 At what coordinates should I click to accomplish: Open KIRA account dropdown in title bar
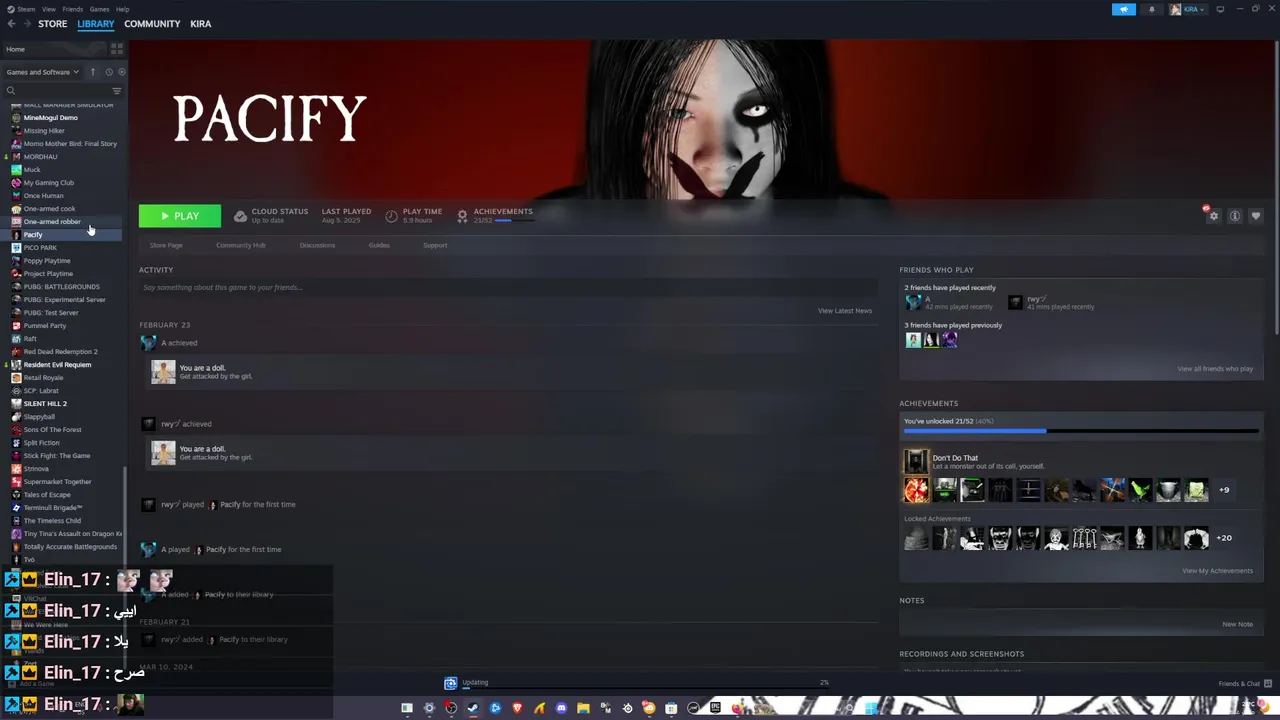pos(1188,9)
